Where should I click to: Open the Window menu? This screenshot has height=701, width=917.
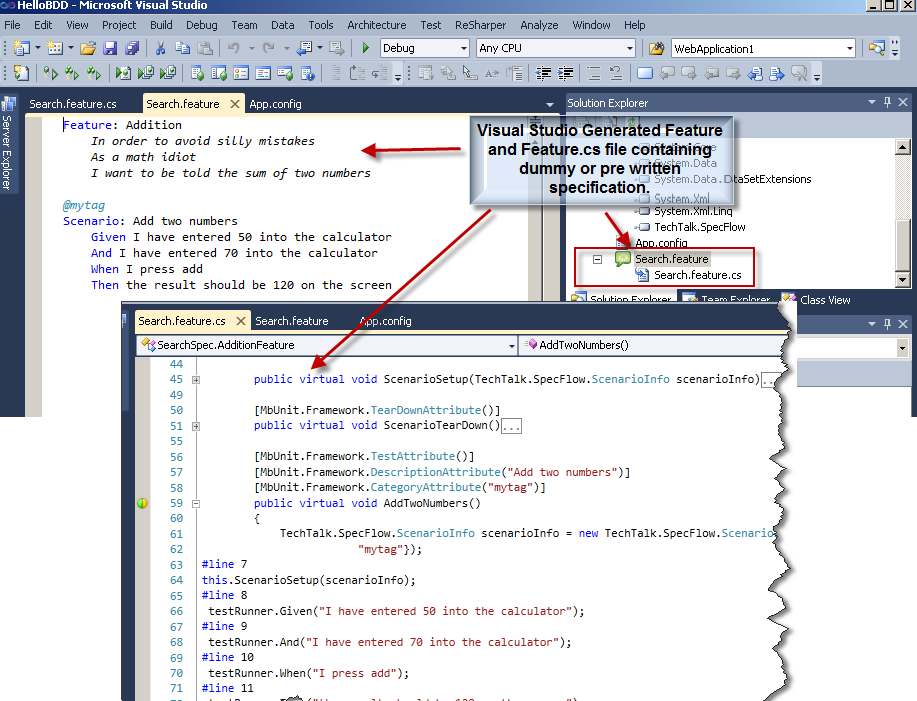click(x=591, y=25)
